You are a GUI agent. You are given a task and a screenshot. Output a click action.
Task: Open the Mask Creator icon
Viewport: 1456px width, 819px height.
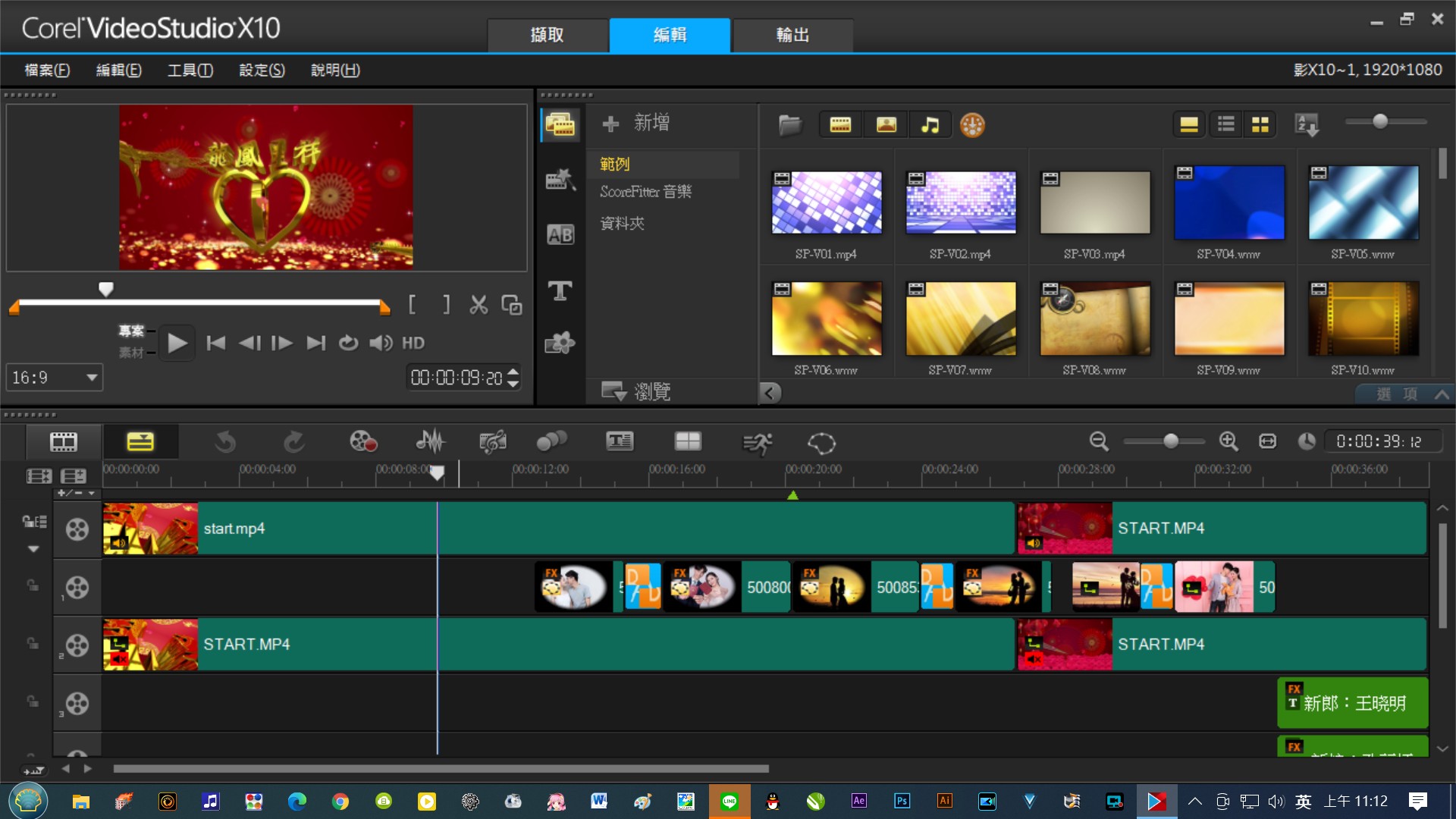(821, 443)
